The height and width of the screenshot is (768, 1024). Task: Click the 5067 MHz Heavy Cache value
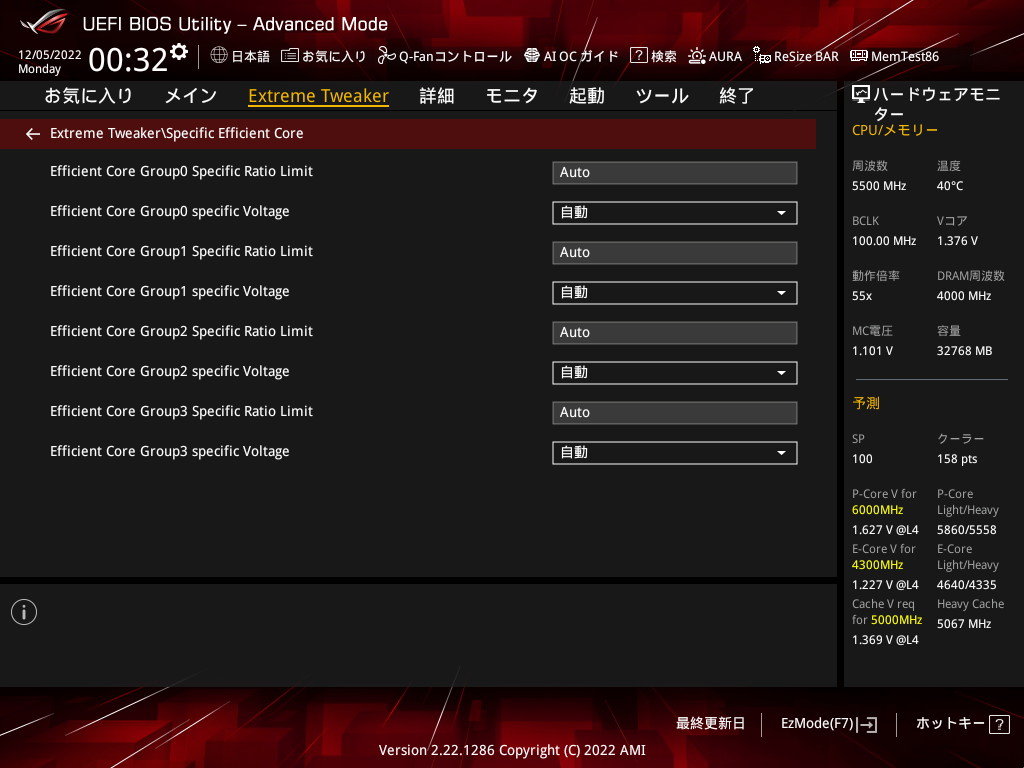click(964, 624)
